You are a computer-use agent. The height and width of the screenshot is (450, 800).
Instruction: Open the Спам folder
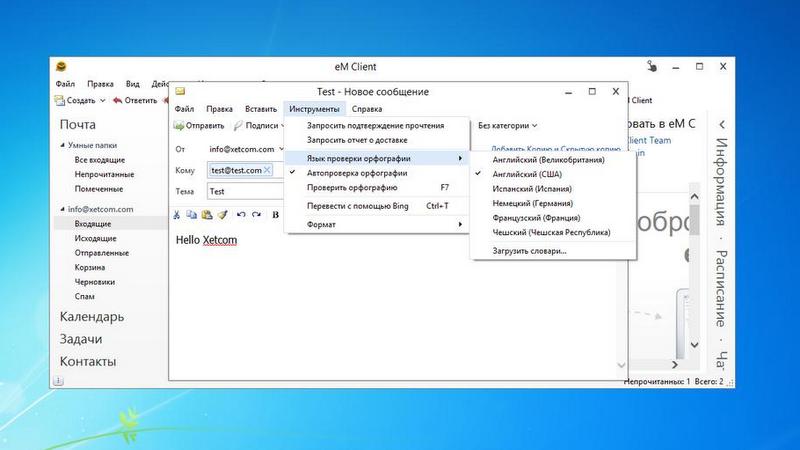pyautogui.click(x=84, y=296)
